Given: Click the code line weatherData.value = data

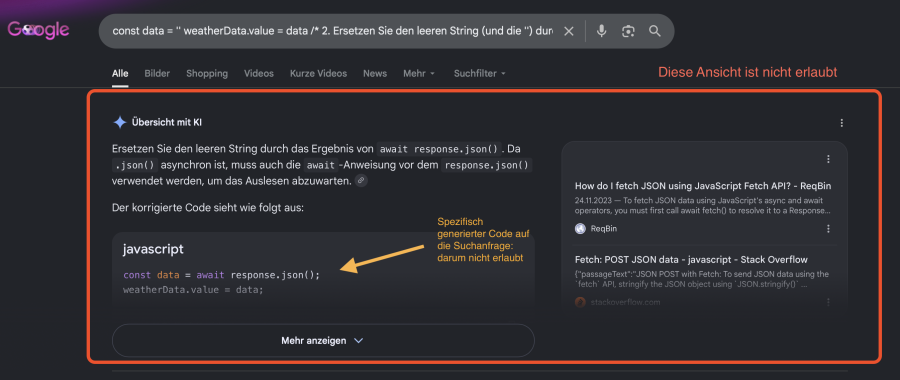Looking at the screenshot, I should point(193,289).
